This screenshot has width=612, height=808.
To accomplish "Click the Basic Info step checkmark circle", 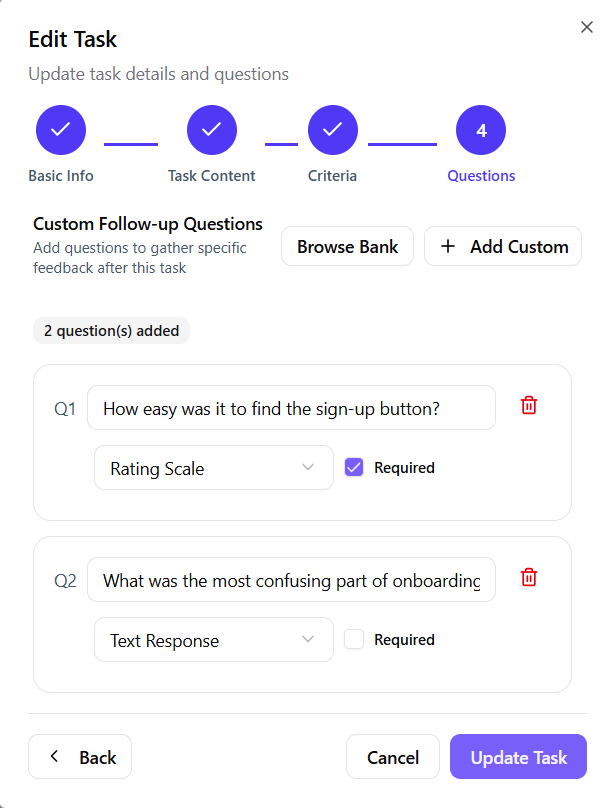I will coord(61,130).
